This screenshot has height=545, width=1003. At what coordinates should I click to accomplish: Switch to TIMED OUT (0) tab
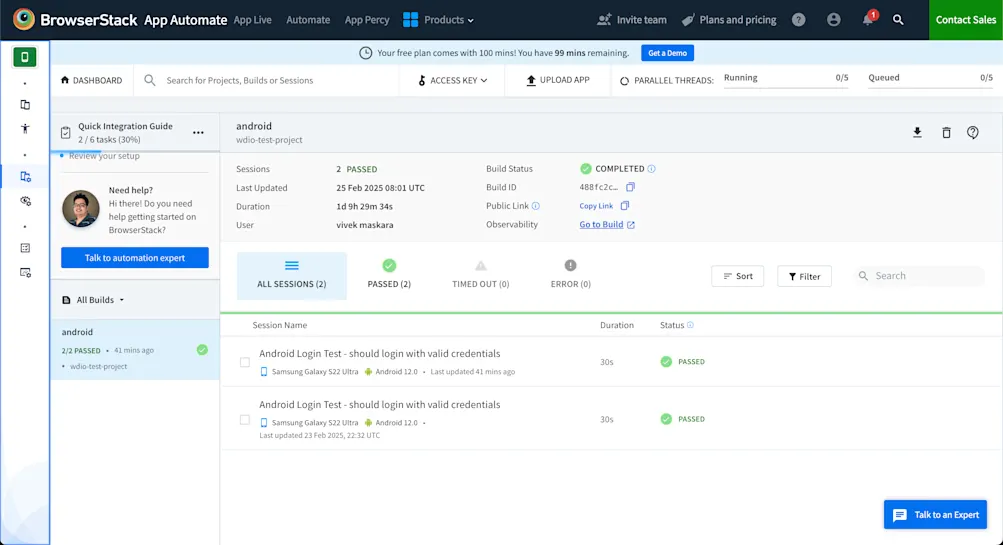pyautogui.click(x=480, y=276)
